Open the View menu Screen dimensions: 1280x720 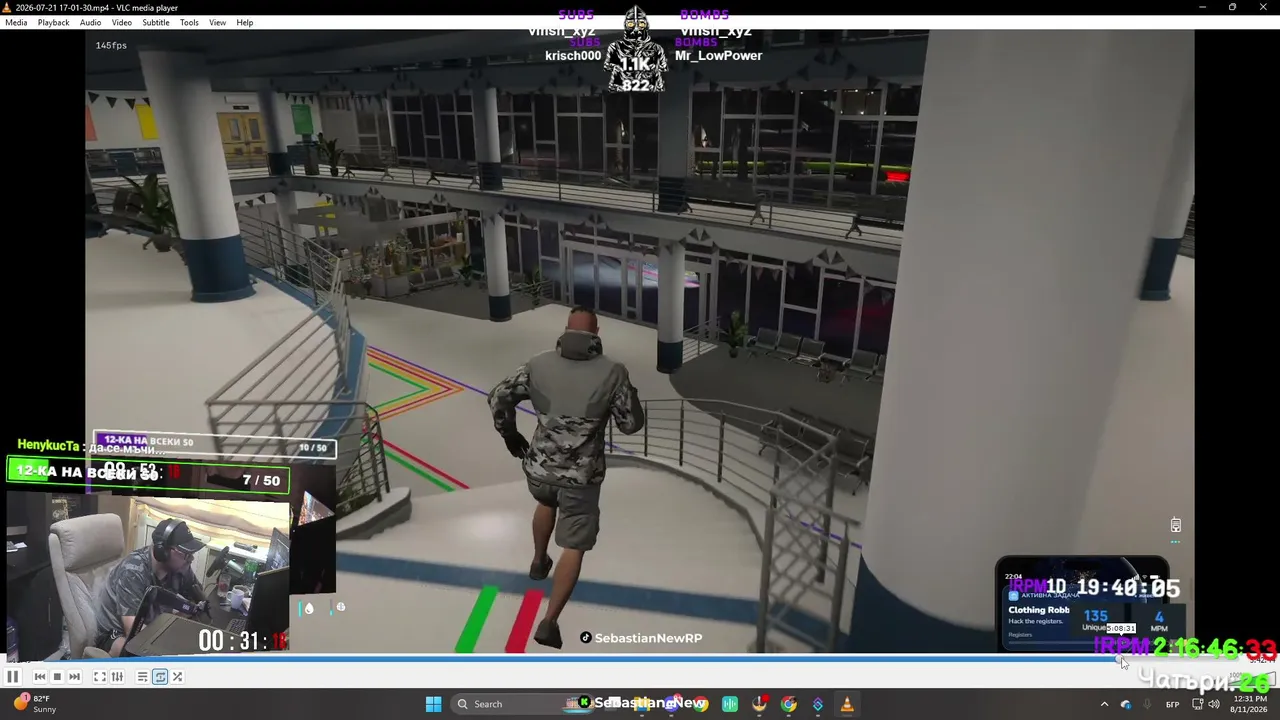[x=217, y=22]
